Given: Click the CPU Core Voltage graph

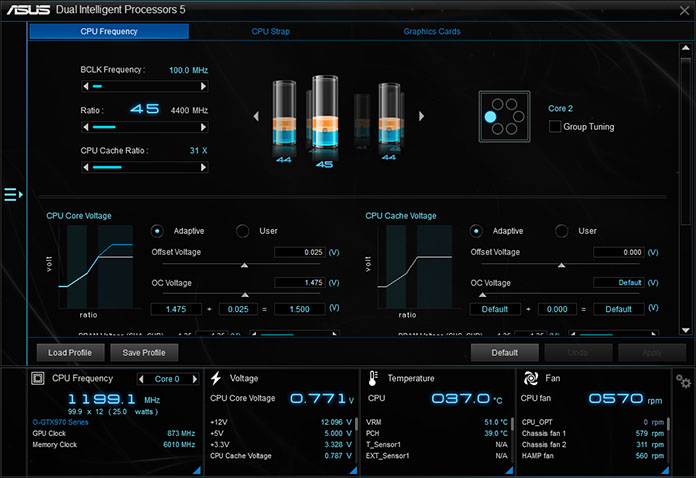Looking at the screenshot, I should (x=96, y=266).
